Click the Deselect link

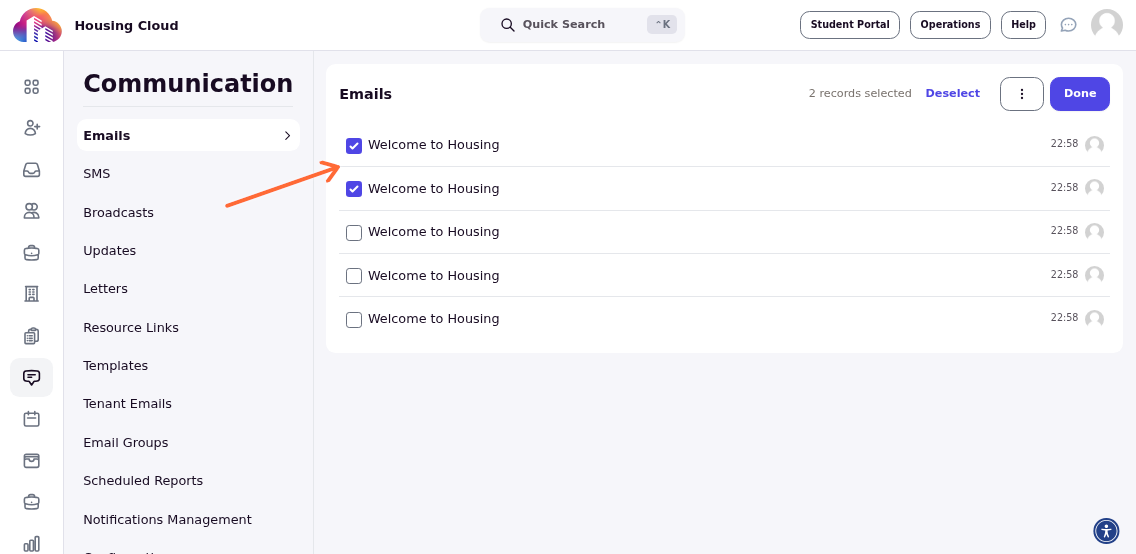pos(952,93)
